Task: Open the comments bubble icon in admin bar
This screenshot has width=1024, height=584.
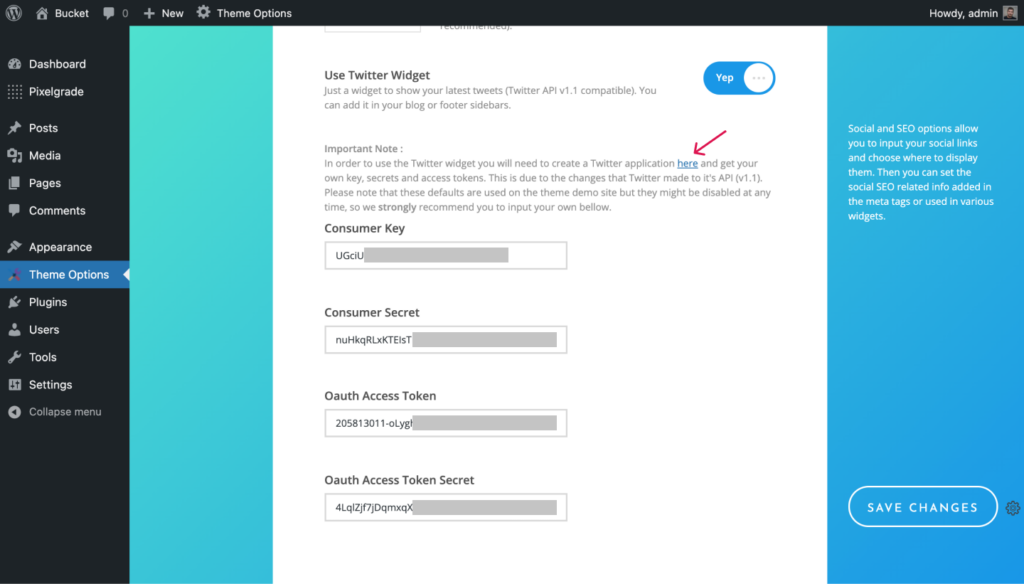Action: click(108, 13)
